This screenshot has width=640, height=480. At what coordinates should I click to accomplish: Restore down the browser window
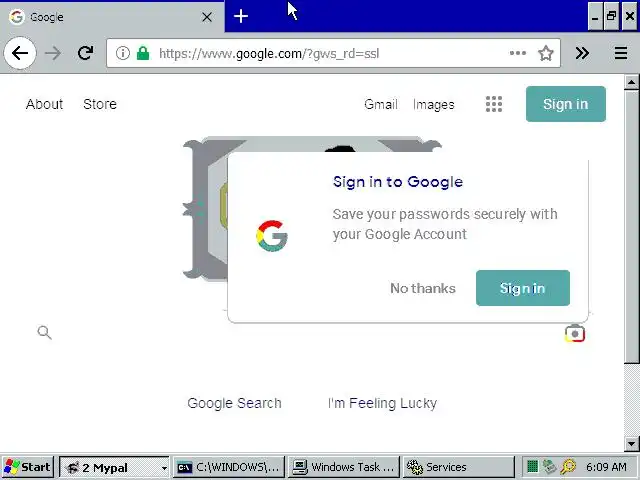tap(612, 16)
